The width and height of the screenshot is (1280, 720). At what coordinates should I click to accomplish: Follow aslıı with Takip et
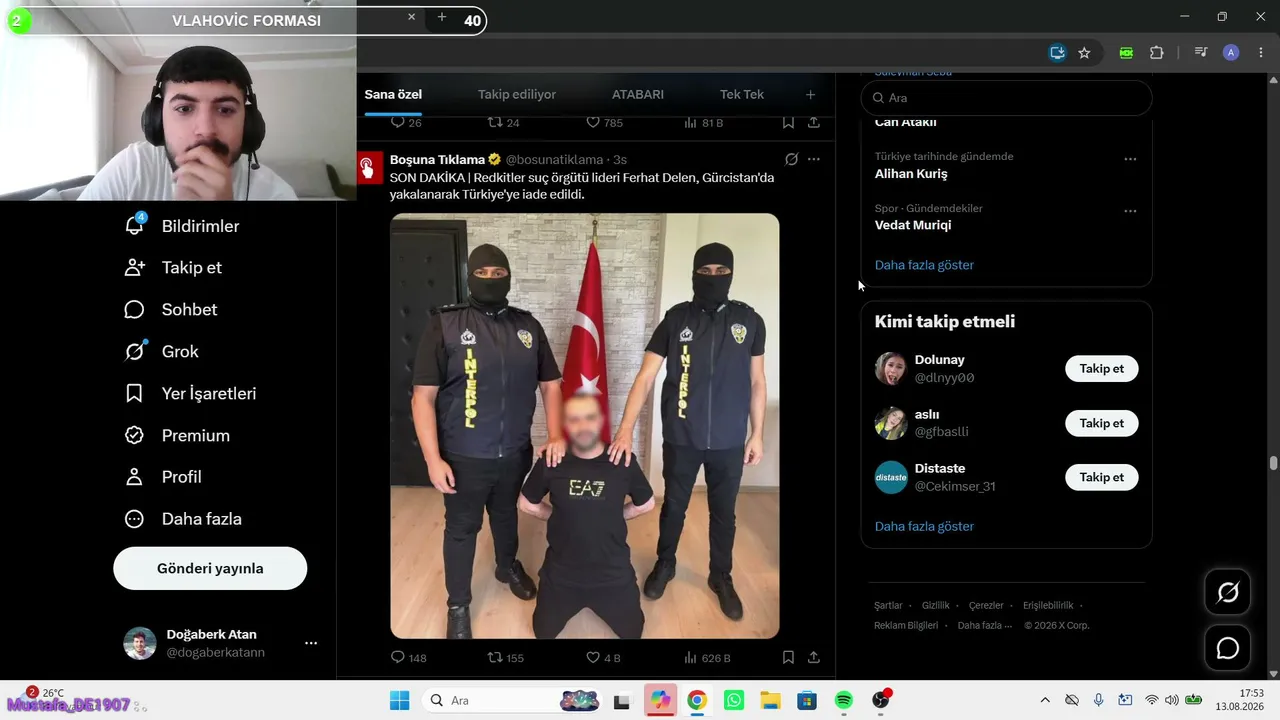click(1102, 423)
